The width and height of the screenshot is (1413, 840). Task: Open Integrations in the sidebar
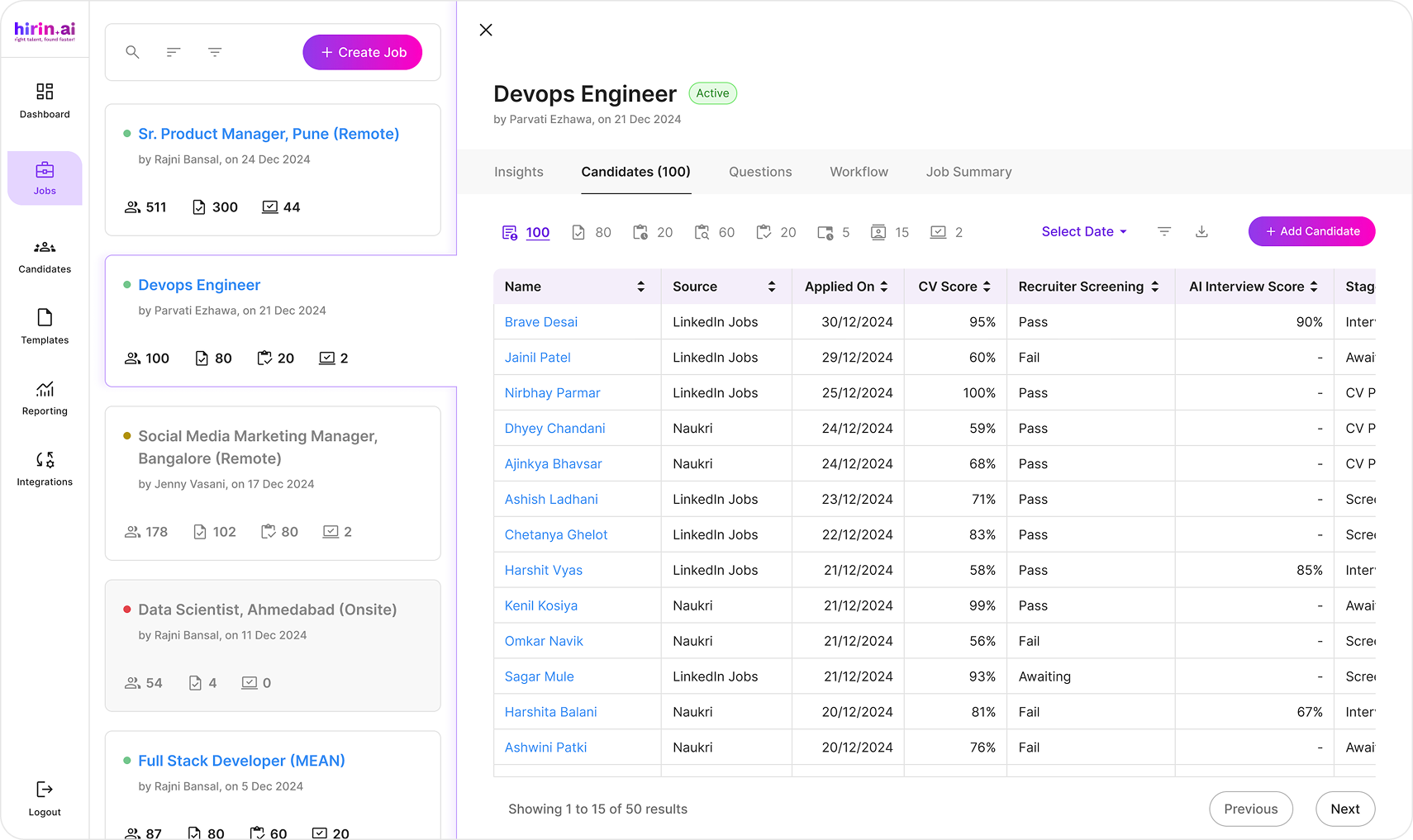45,469
